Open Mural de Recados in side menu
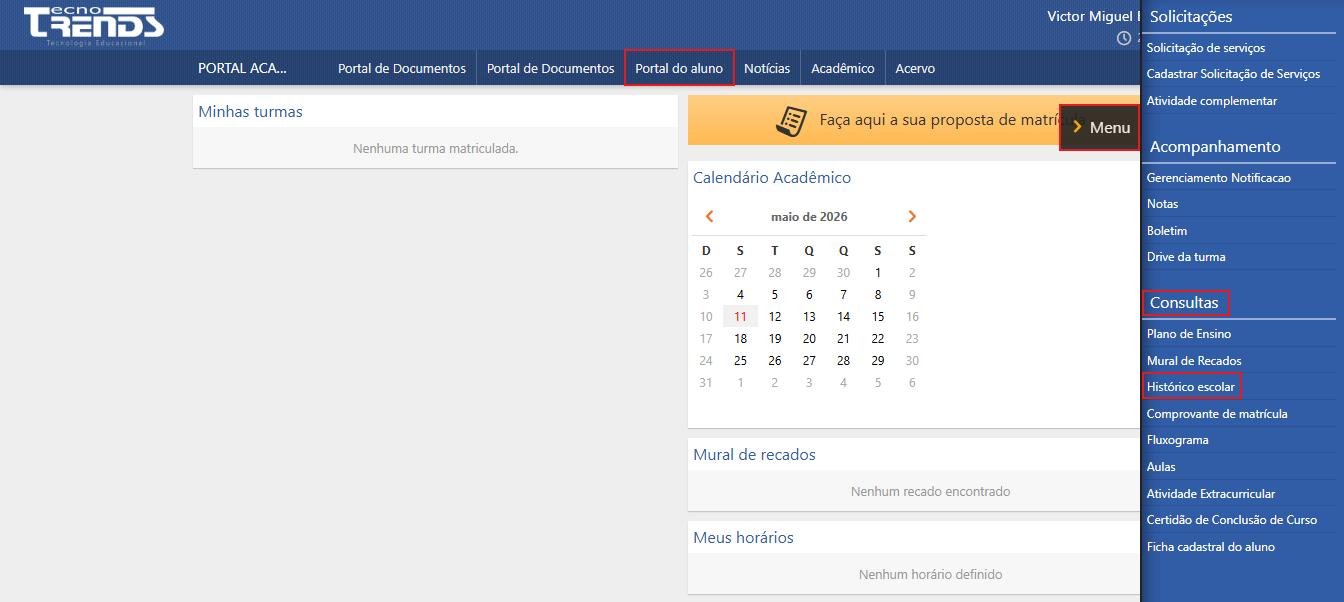Image resolution: width=1344 pixels, height=602 pixels. click(x=1194, y=361)
